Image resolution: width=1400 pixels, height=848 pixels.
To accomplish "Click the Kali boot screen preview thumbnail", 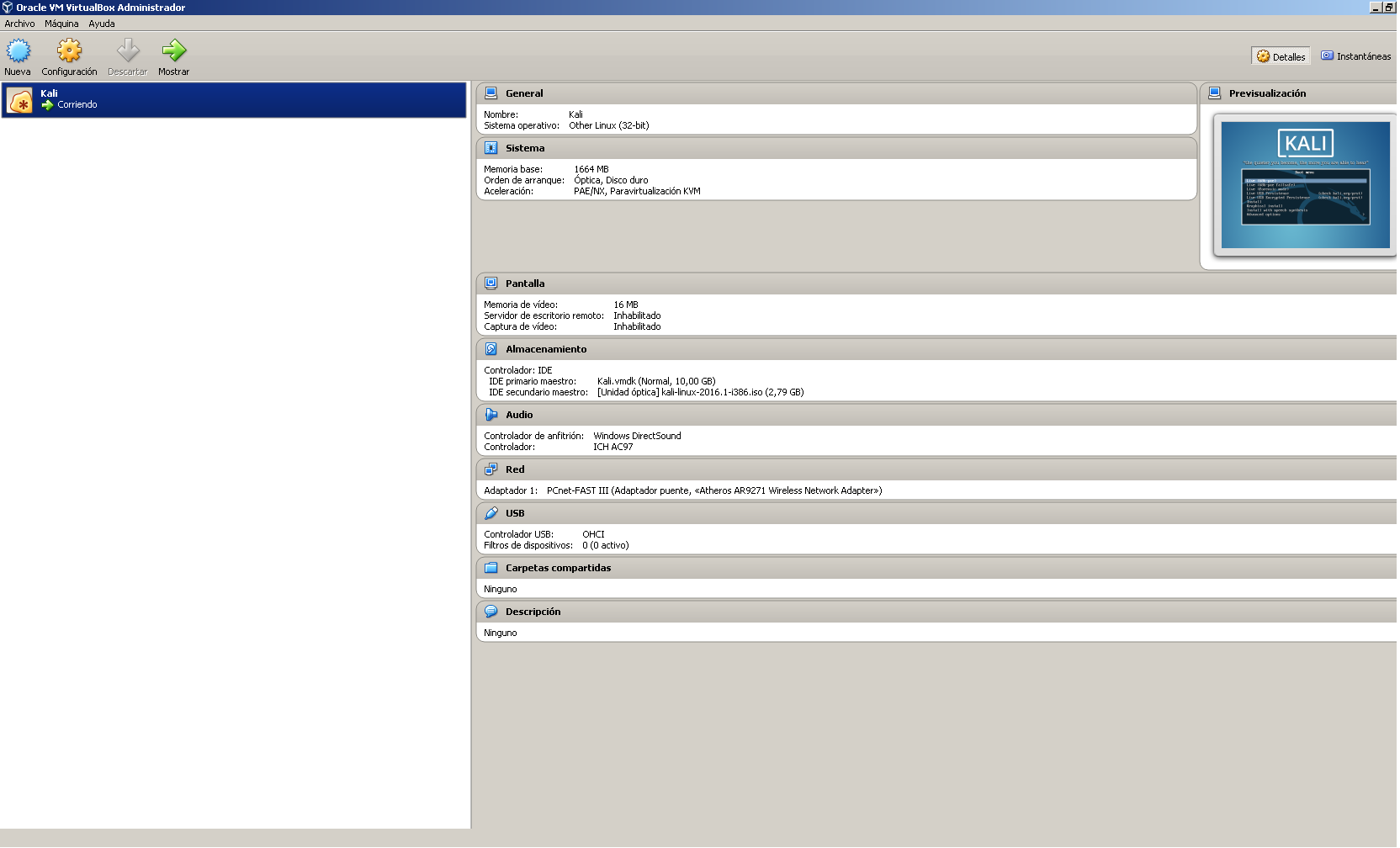I will click(1305, 185).
